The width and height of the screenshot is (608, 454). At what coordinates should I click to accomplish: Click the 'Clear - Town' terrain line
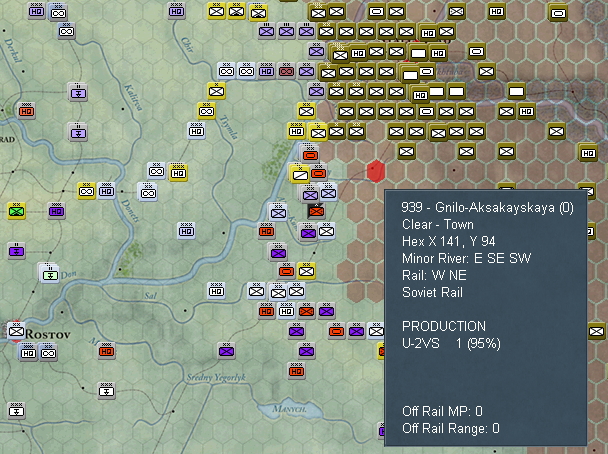pyautogui.click(x=438, y=224)
